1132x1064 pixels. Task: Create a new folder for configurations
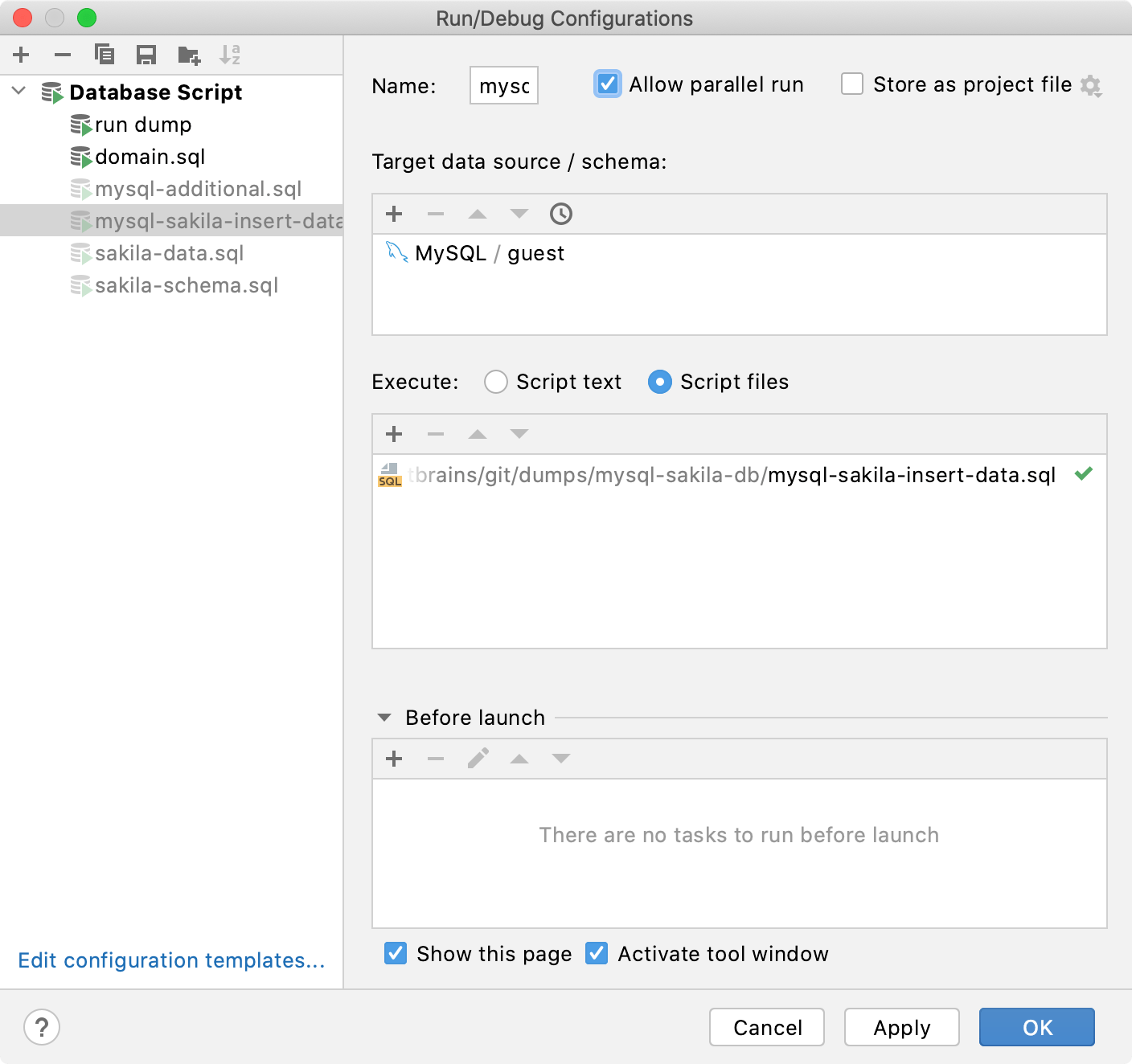point(188,55)
